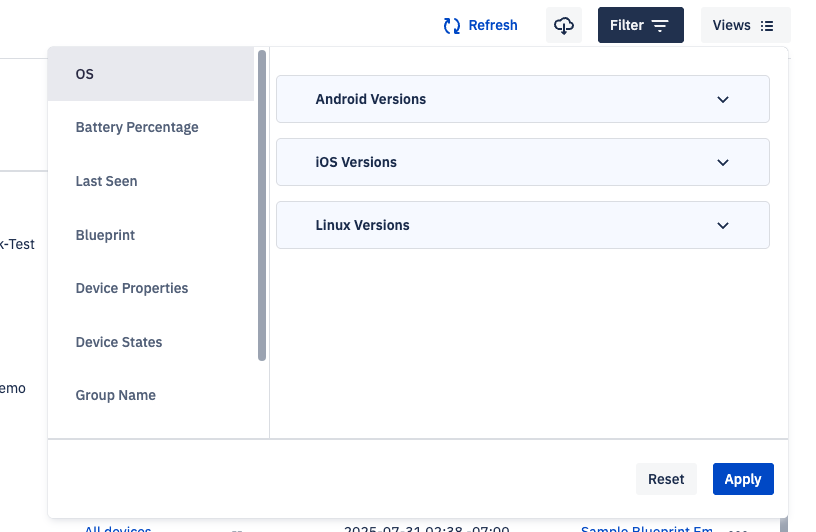Screen dimensions: 816x532
Task: Open the Views list button
Action: [745, 26]
